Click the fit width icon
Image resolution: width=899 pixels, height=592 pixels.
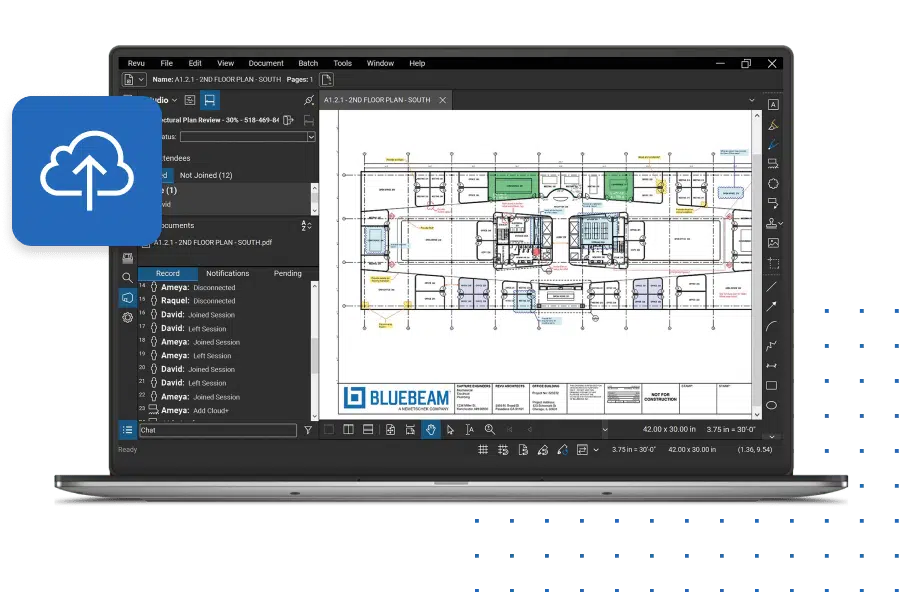[x=411, y=429]
